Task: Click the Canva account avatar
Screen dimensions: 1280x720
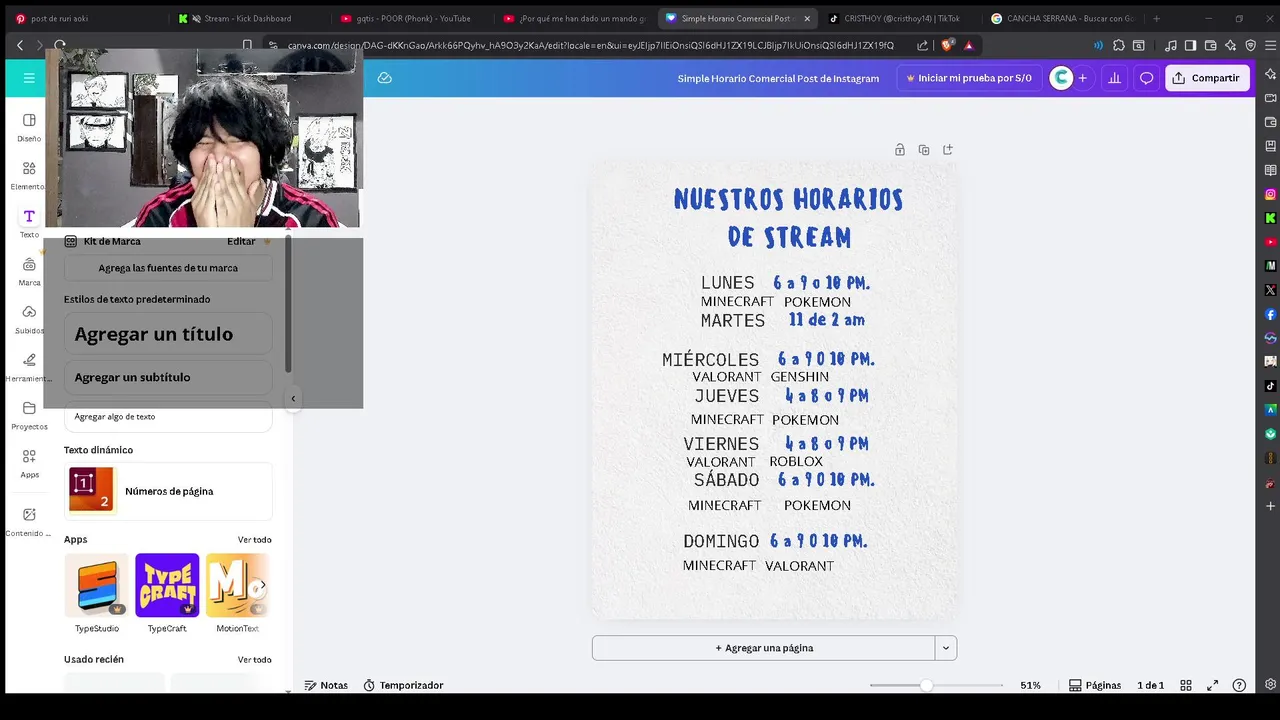Action: click(1061, 78)
